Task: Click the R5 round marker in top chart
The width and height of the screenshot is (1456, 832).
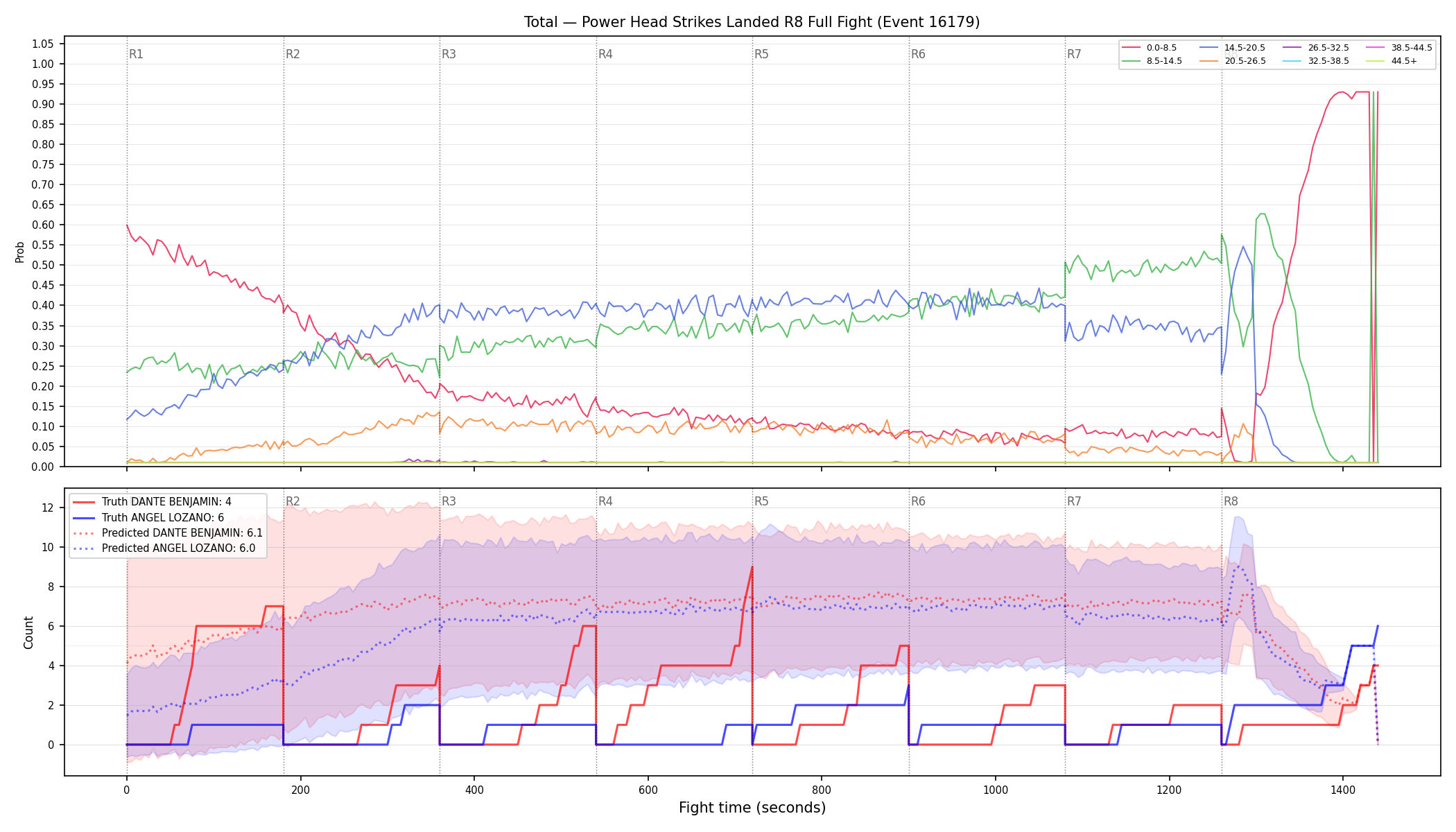Action: [x=761, y=54]
